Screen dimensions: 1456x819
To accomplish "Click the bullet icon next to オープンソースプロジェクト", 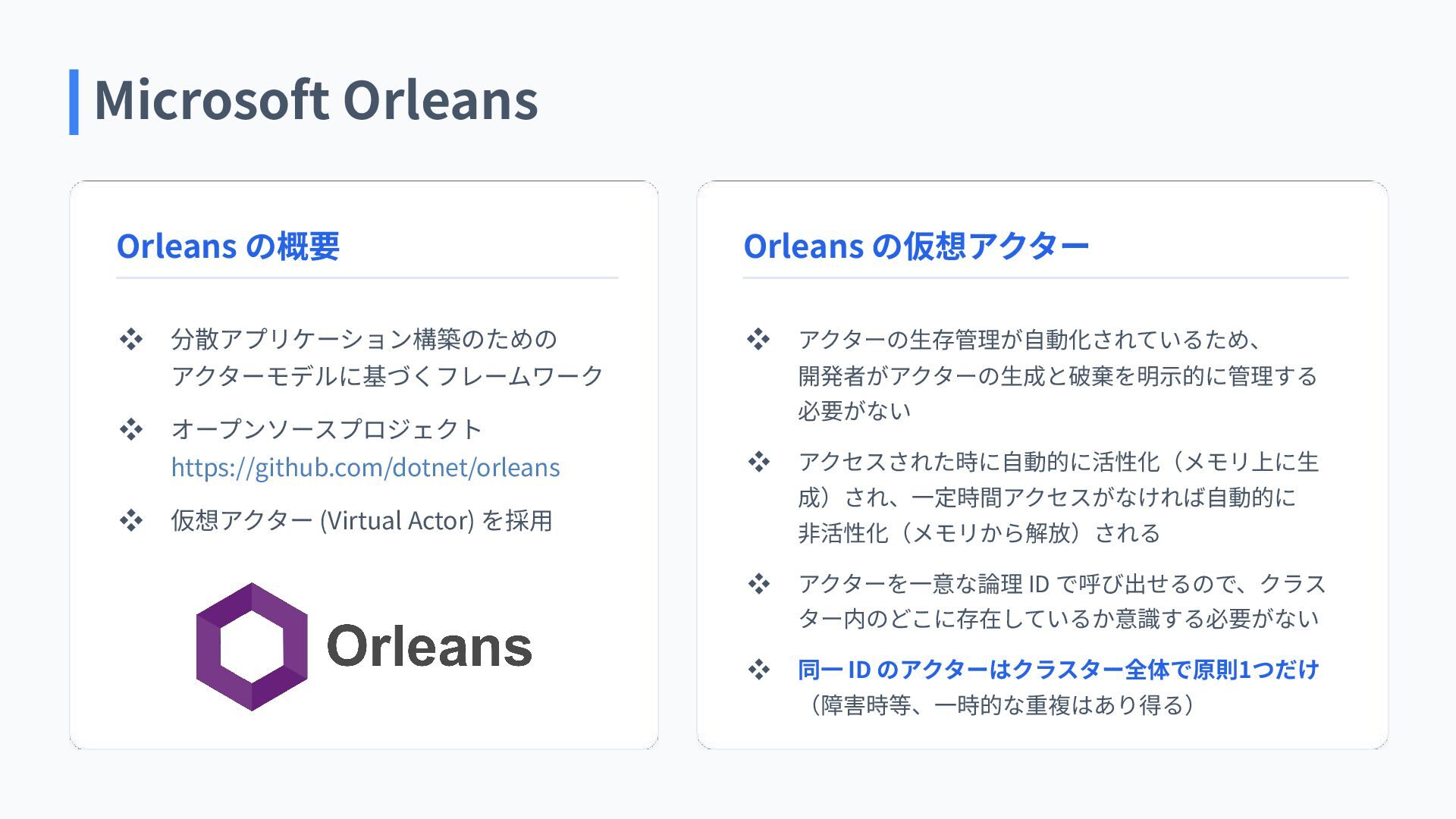I will (x=131, y=429).
